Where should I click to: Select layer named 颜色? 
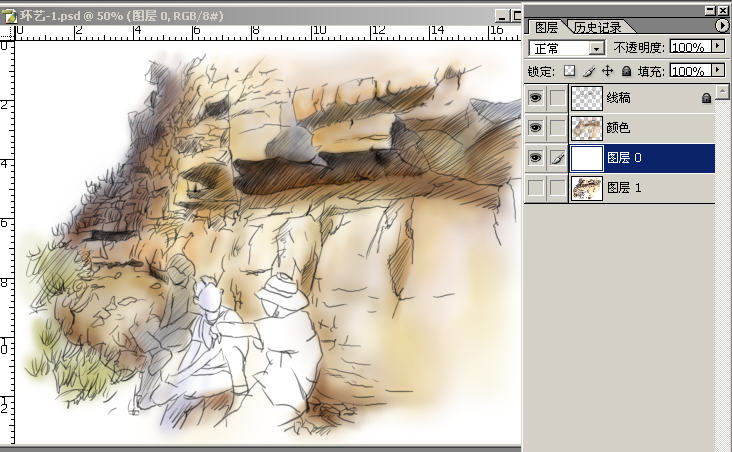click(x=618, y=128)
